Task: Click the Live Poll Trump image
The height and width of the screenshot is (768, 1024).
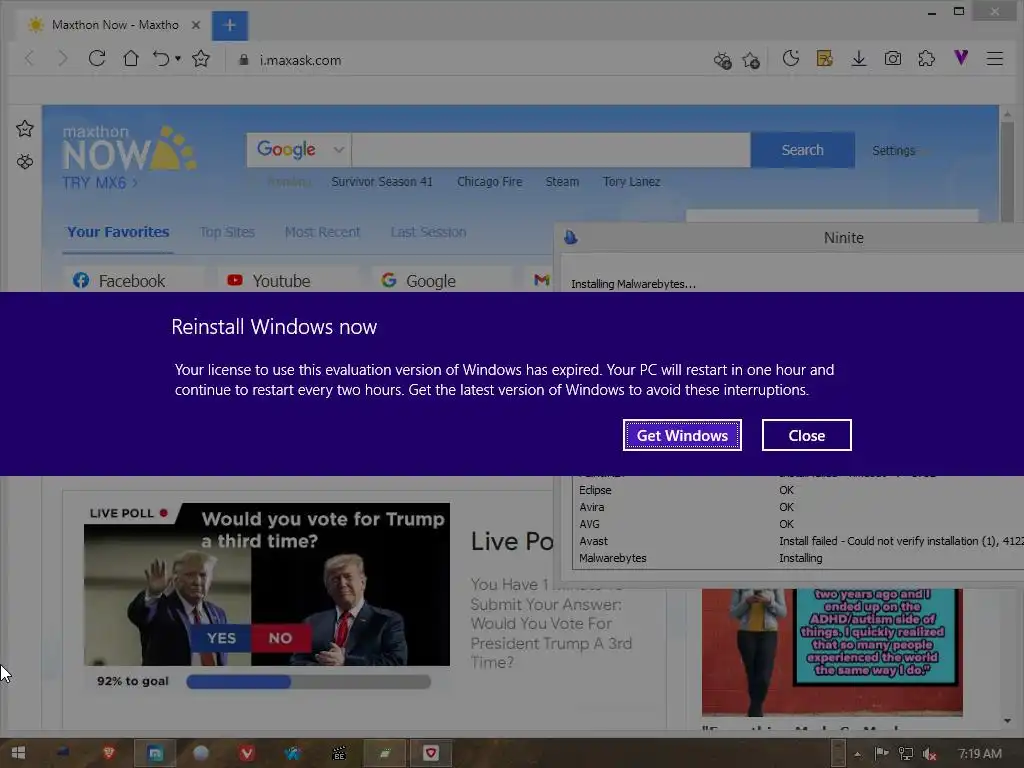Action: (x=266, y=584)
